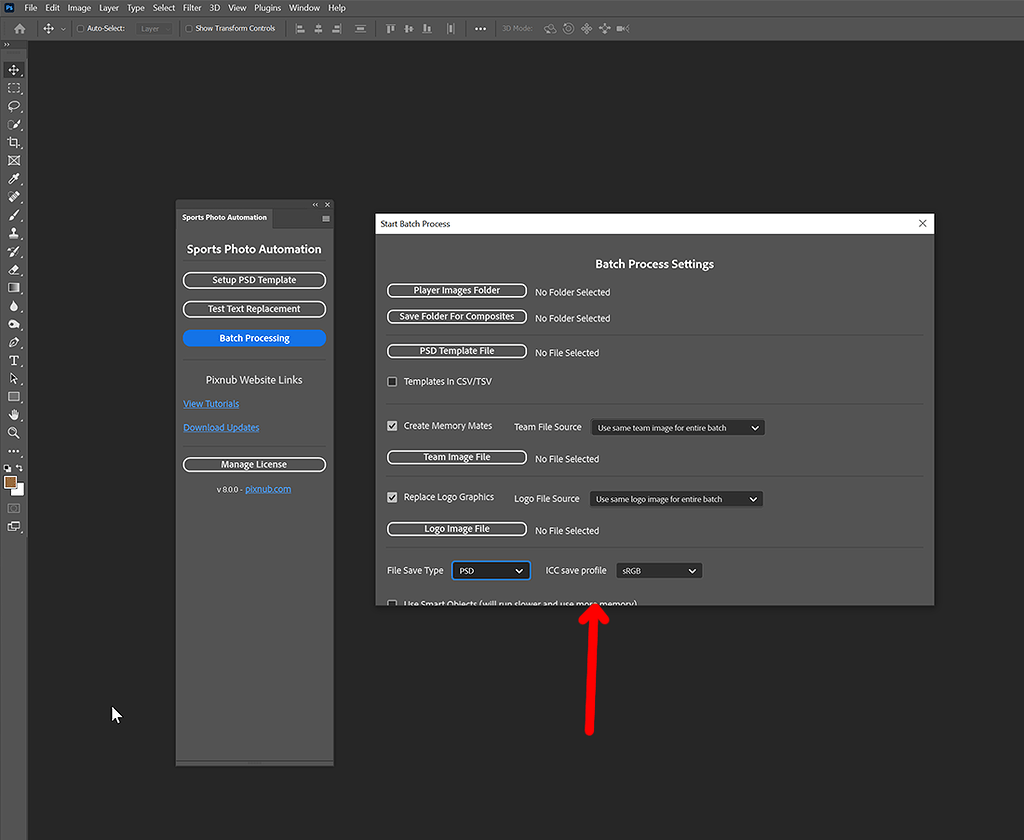1024x840 pixels.
Task: Select the Hand tool
Action: (x=13, y=414)
